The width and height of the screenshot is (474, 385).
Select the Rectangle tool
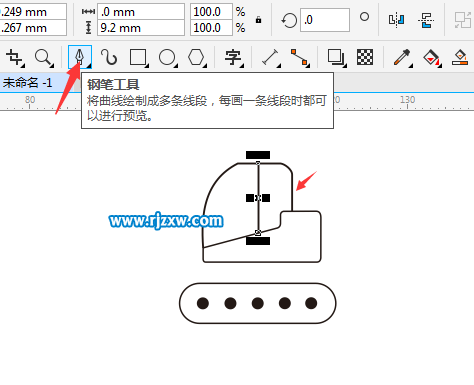(x=138, y=57)
